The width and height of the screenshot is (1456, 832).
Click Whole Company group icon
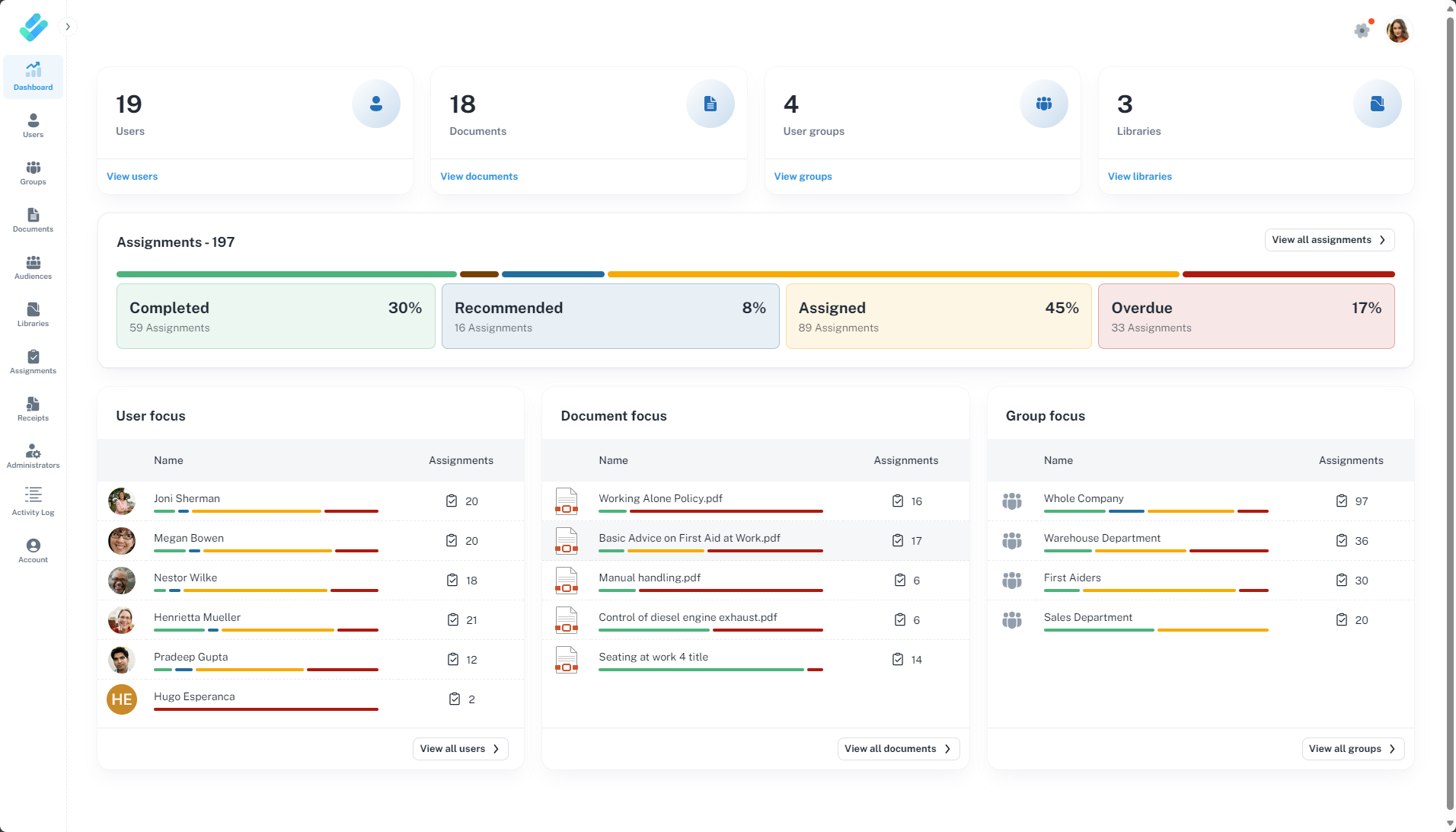pyautogui.click(x=1011, y=501)
